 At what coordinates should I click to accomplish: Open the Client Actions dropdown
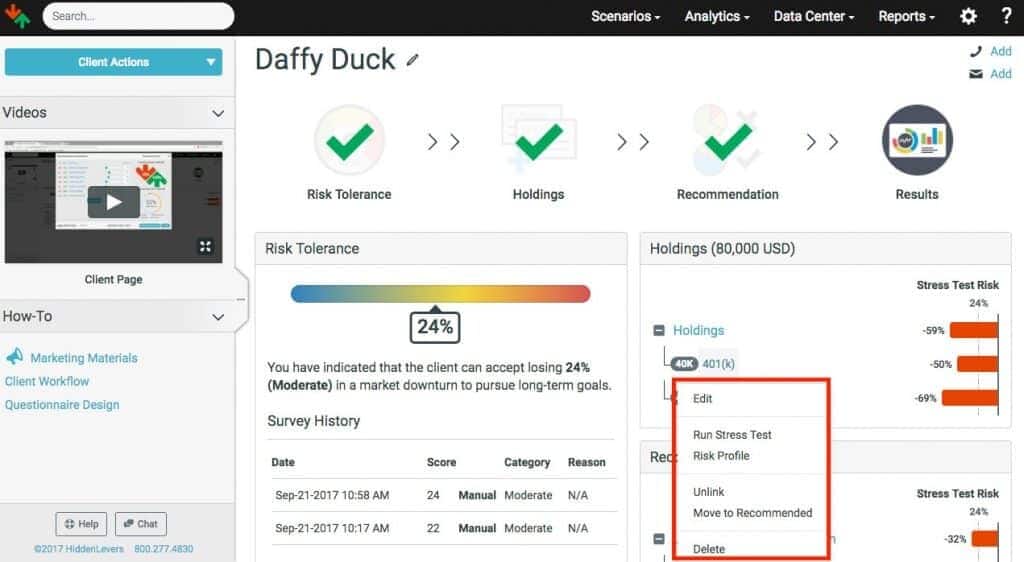coord(114,62)
